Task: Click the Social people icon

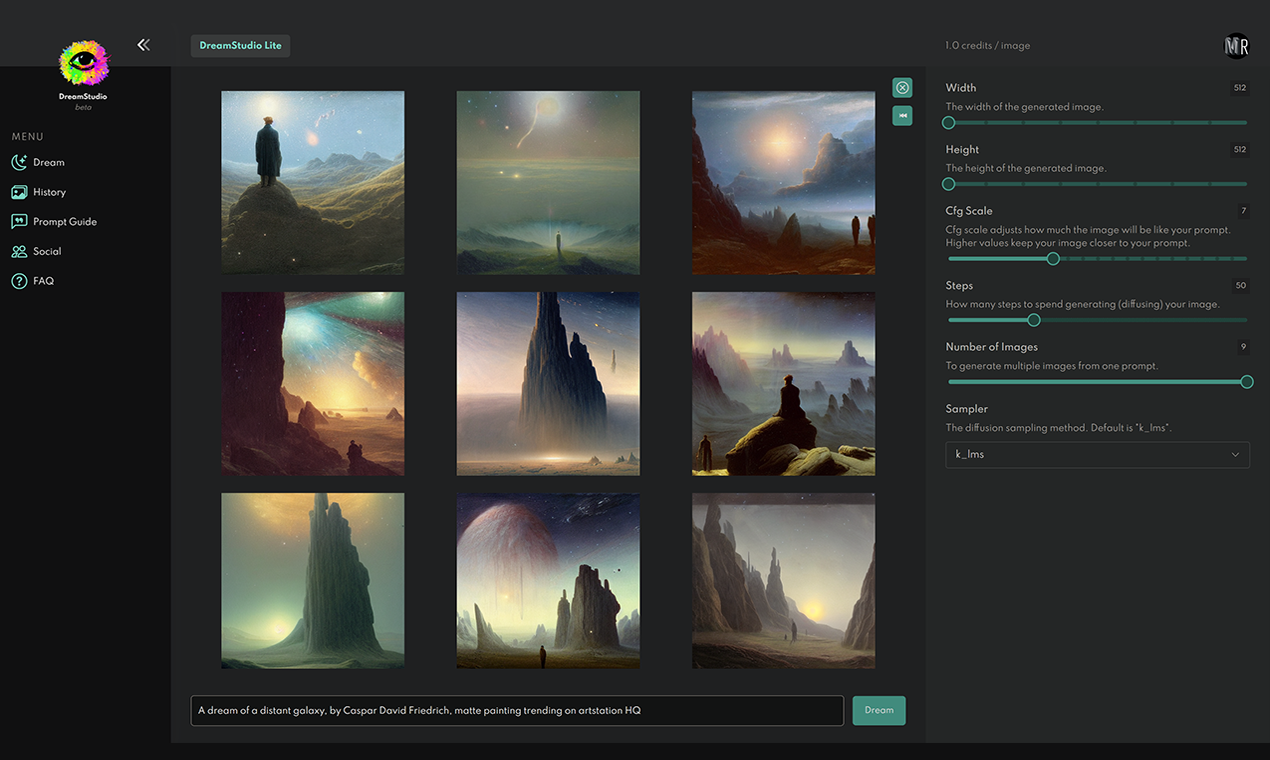Action: pyautogui.click(x=19, y=252)
